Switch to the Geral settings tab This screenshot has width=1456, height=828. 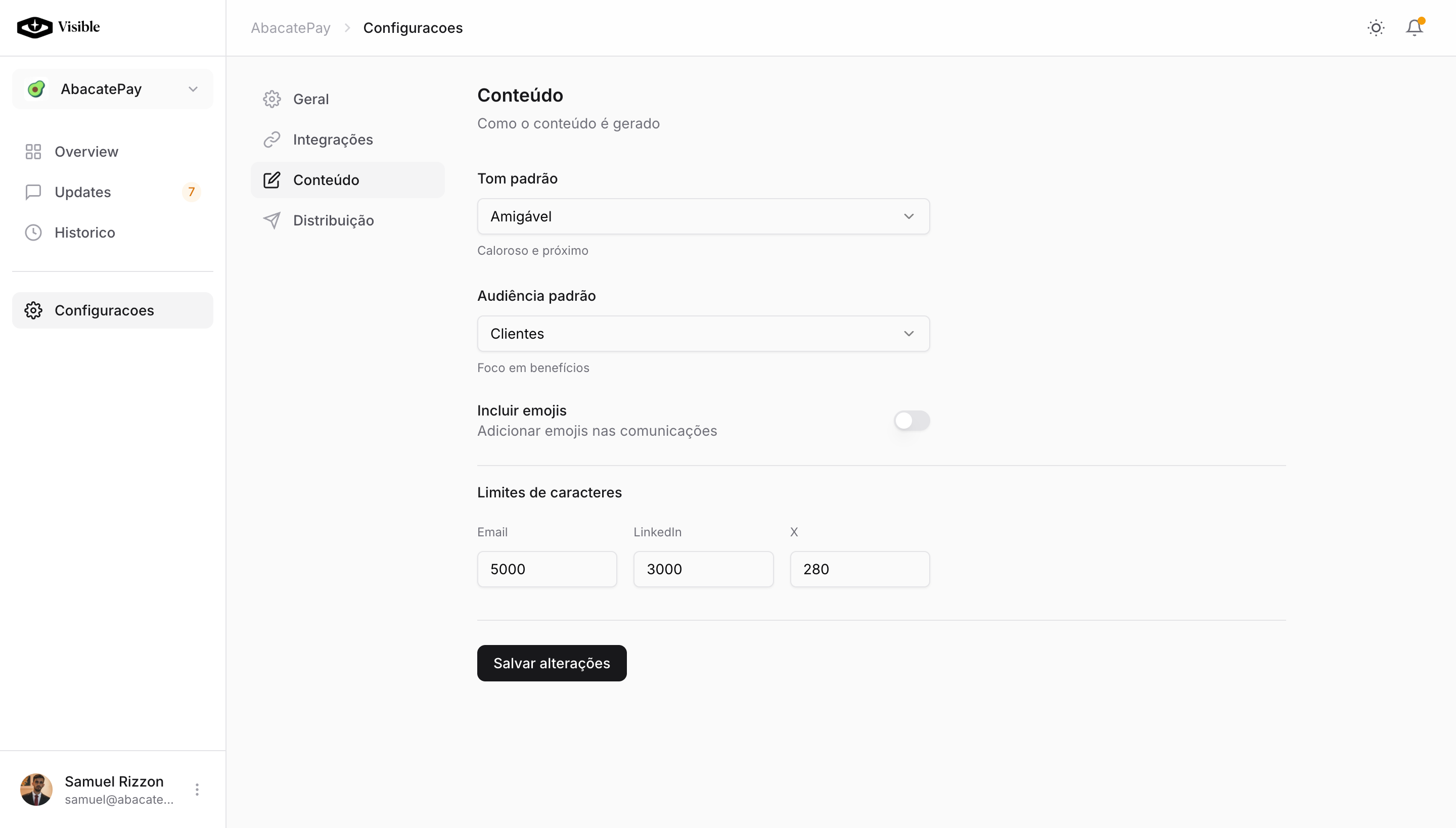pos(310,100)
